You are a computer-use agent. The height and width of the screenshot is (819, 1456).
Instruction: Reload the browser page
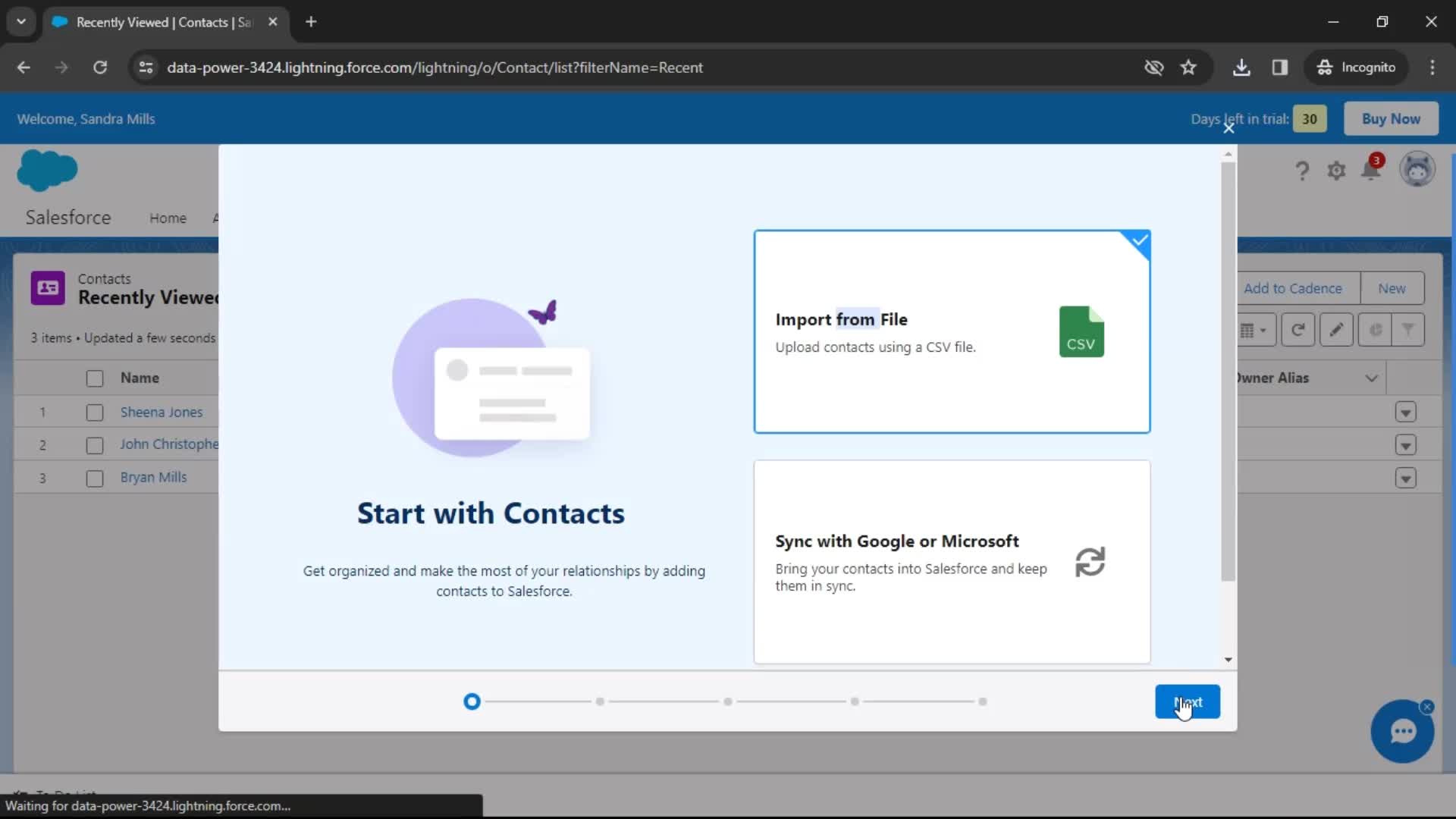tap(100, 67)
